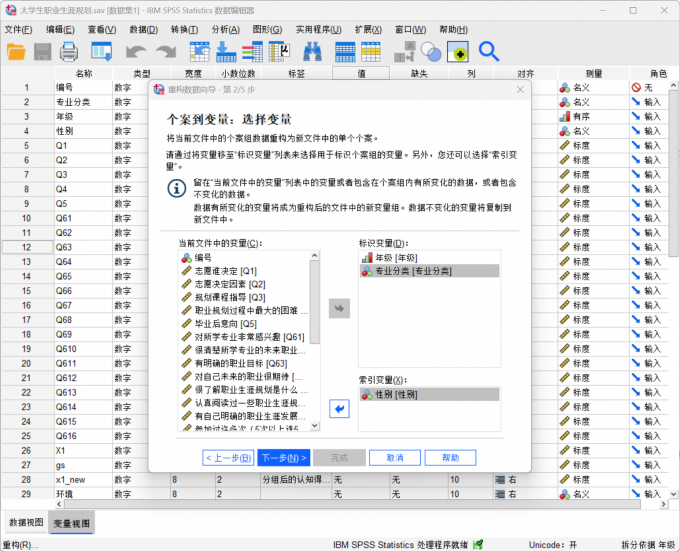Viewport: 680px width, 552px height.
Task: Click the run descriptive statistics toolbar icon
Action: coord(279,52)
